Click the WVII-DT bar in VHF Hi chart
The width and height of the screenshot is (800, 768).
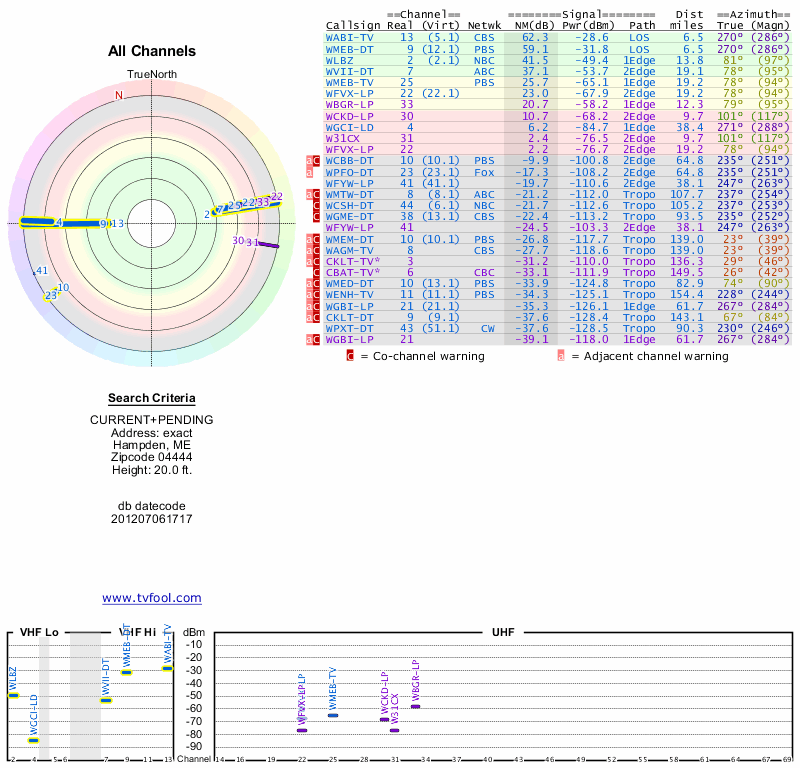106,701
